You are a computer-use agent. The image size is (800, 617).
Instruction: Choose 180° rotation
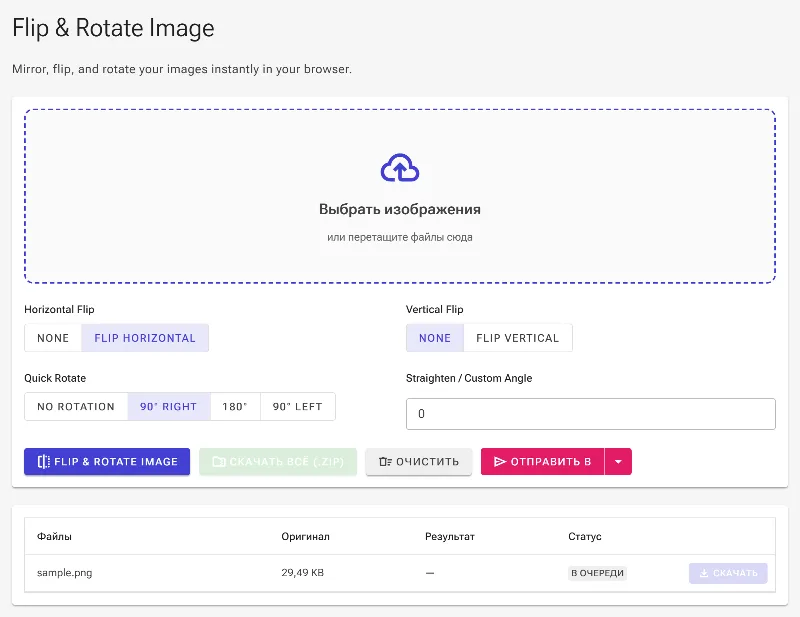(235, 407)
